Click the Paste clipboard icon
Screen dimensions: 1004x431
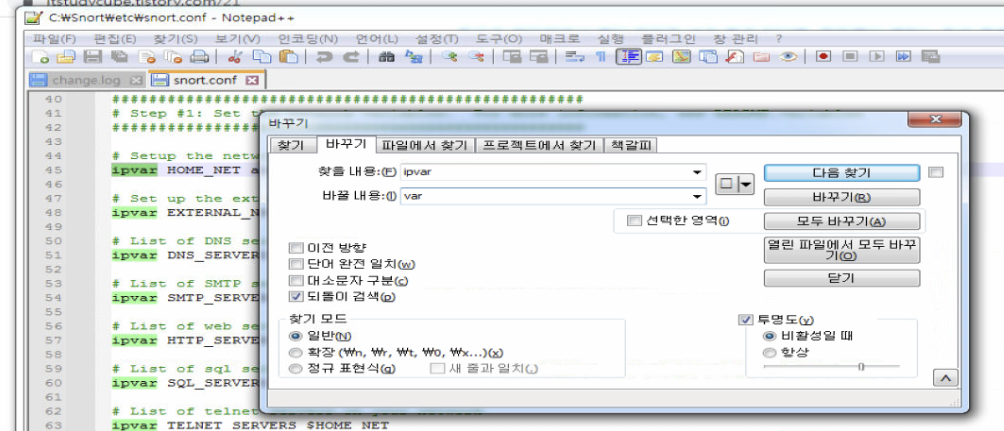(289, 57)
